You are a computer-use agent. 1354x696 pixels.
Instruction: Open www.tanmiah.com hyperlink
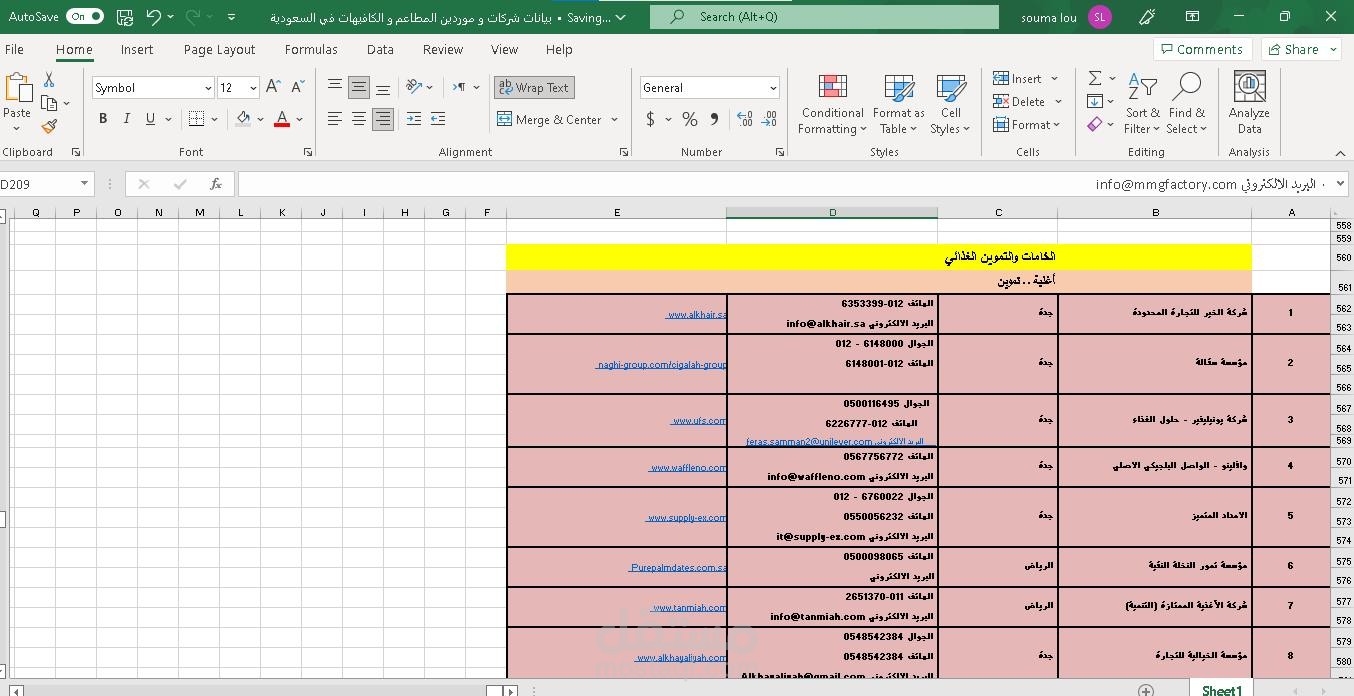689,607
